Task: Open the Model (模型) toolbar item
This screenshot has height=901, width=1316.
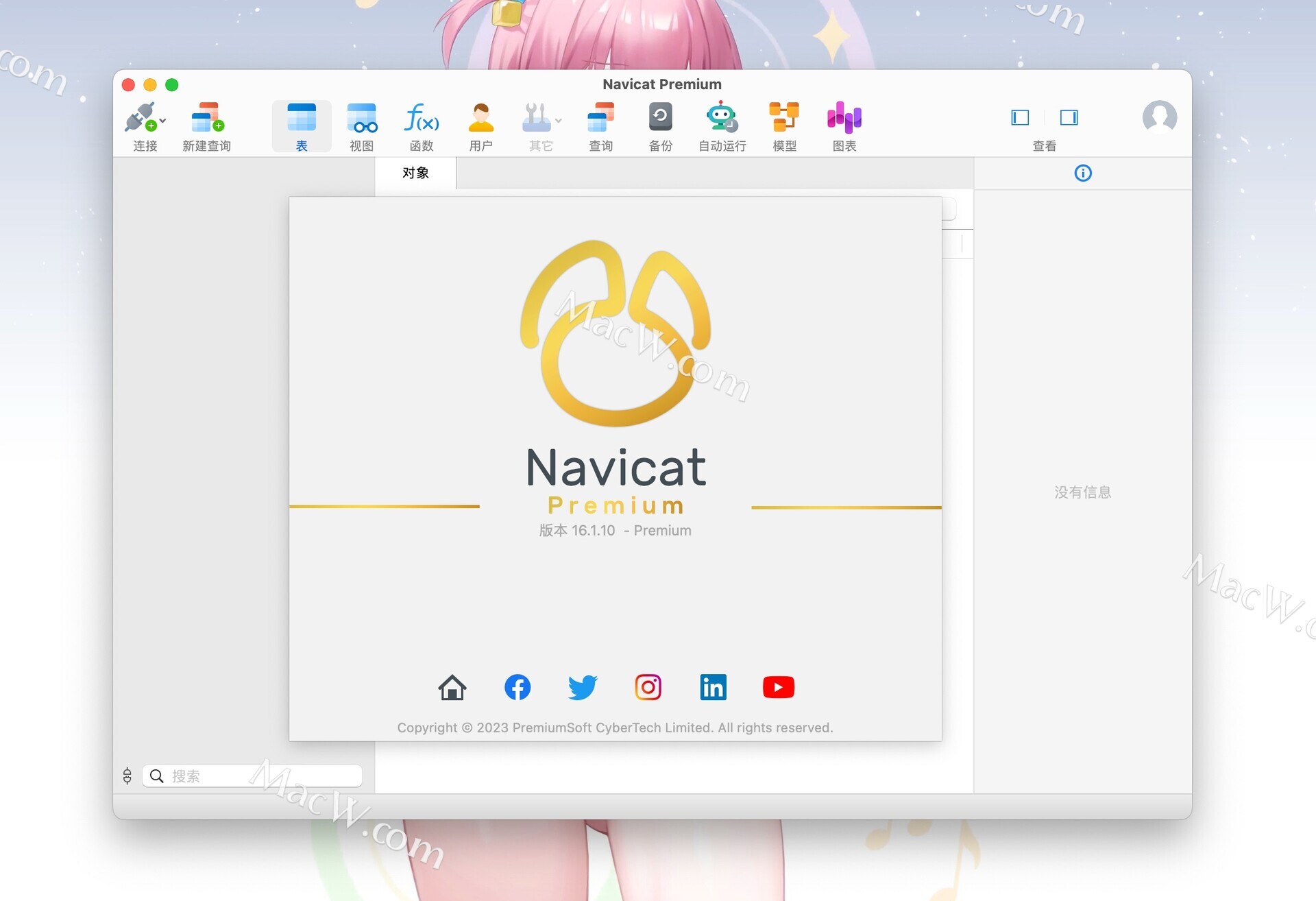Action: tap(784, 126)
